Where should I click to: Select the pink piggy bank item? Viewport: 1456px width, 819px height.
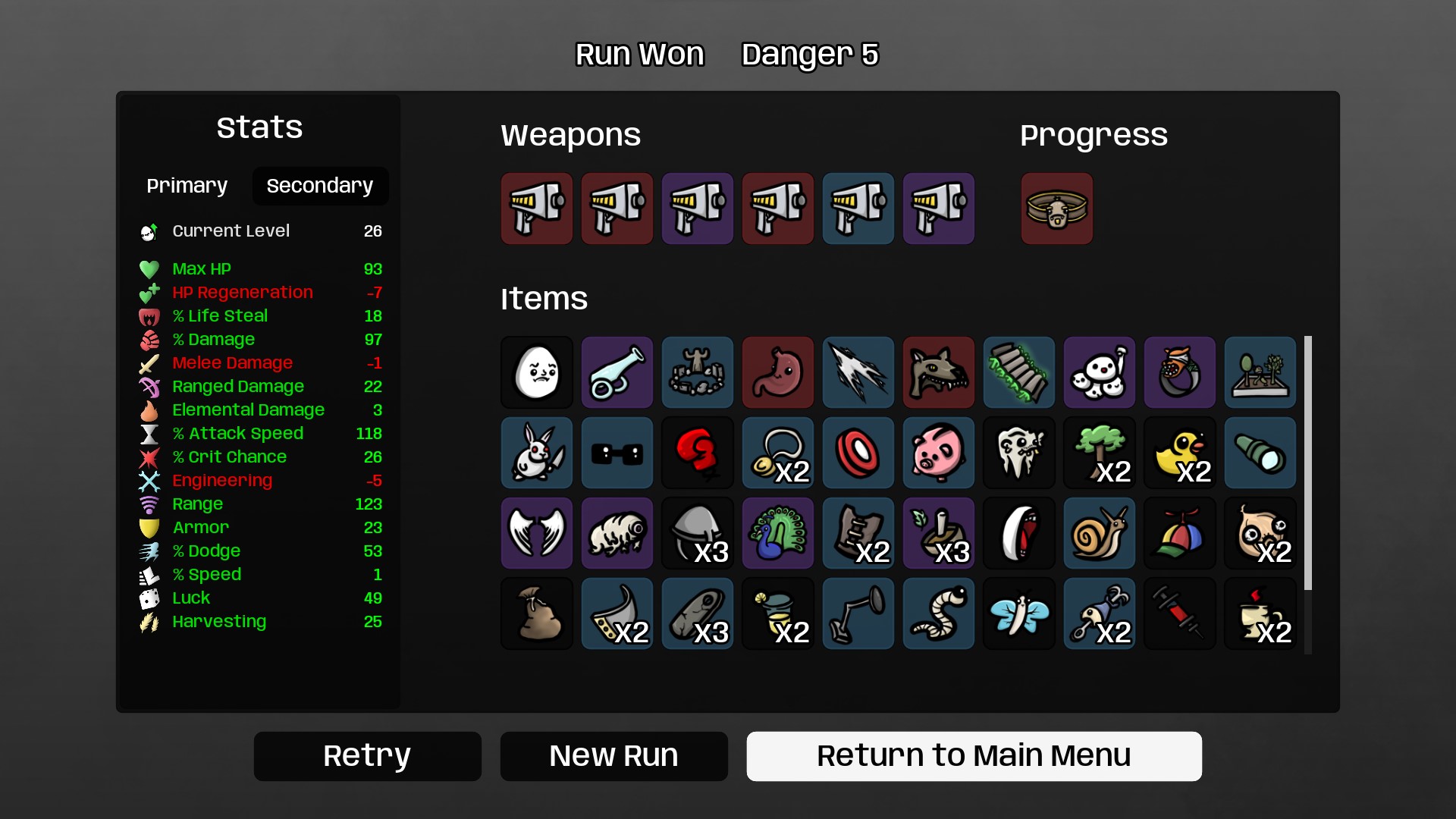[x=939, y=453]
